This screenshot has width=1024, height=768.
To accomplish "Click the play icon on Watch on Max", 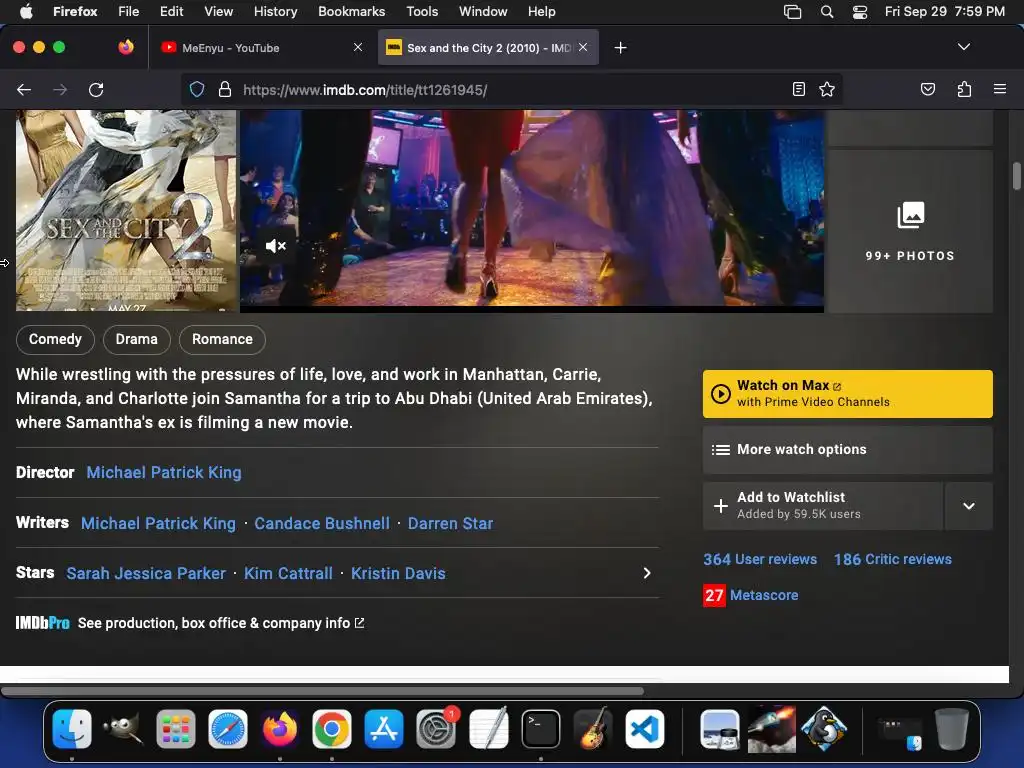I will coord(720,394).
